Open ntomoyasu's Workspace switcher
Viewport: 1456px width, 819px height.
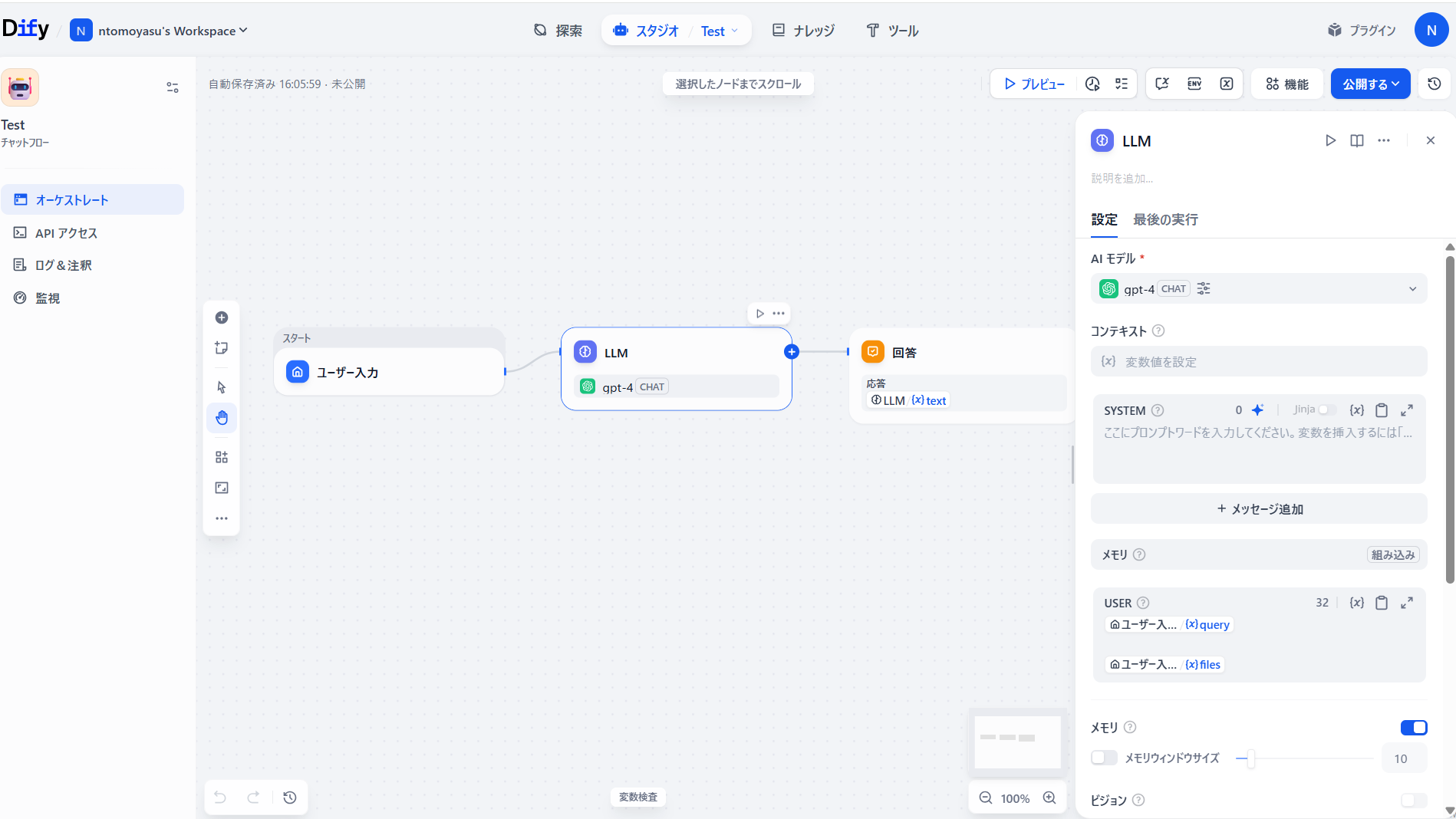tap(159, 31)
